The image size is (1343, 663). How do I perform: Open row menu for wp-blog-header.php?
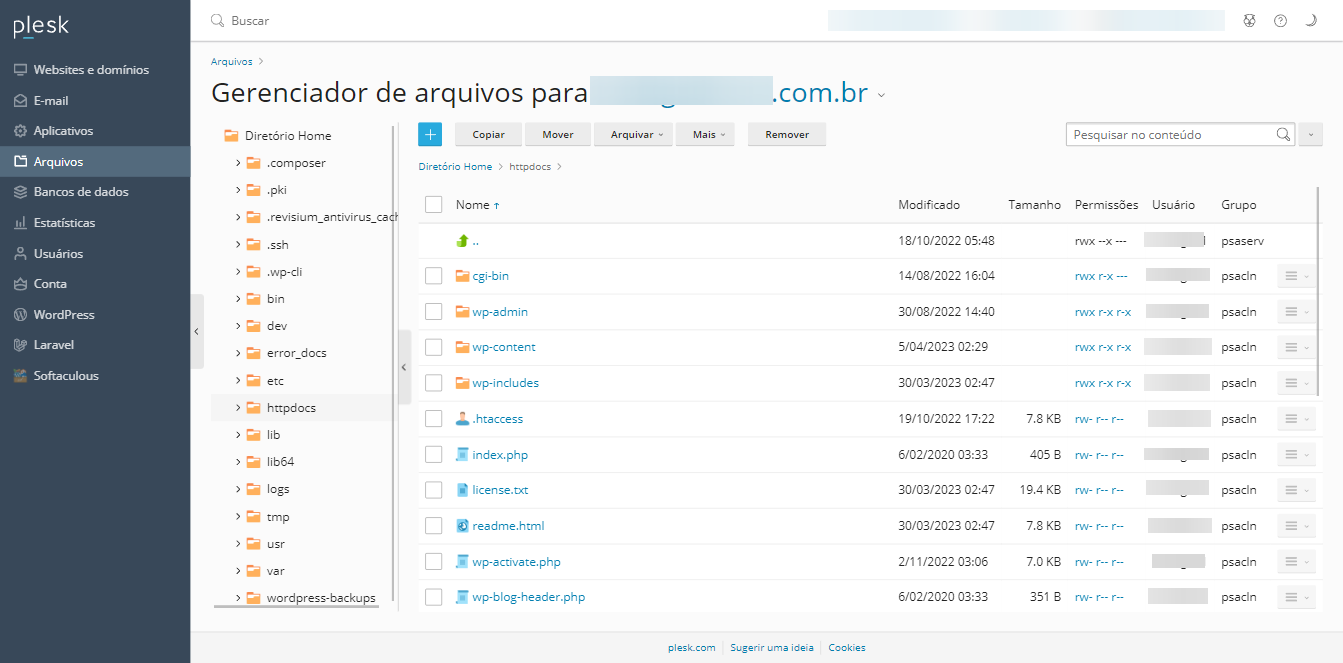1297,597
